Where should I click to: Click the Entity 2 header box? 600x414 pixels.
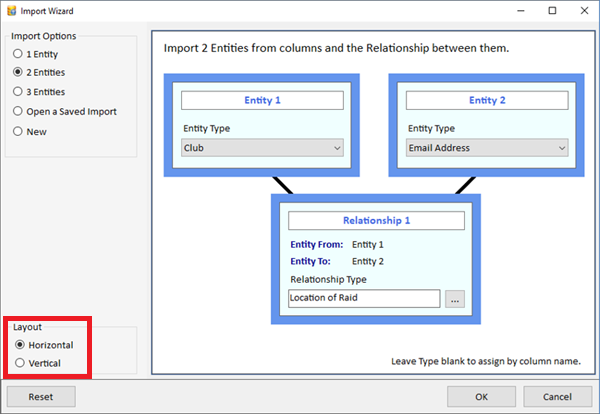487,100
